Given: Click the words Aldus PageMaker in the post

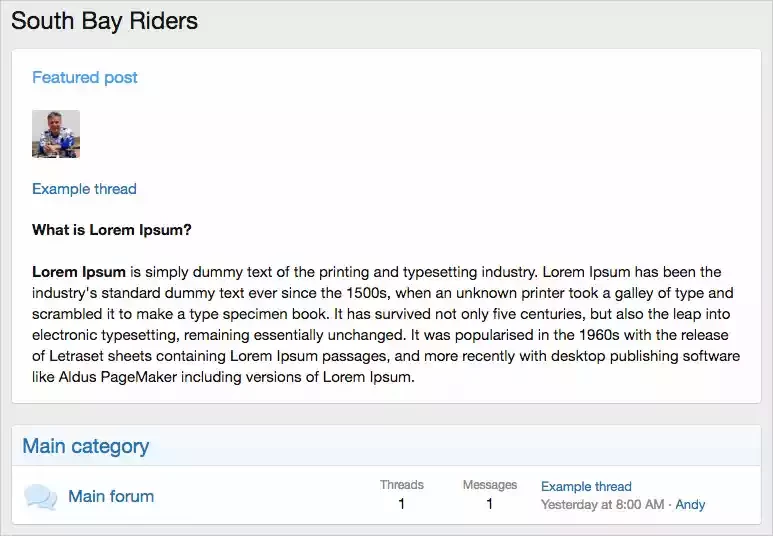Looking at the screenshot, I should (118, 377).
